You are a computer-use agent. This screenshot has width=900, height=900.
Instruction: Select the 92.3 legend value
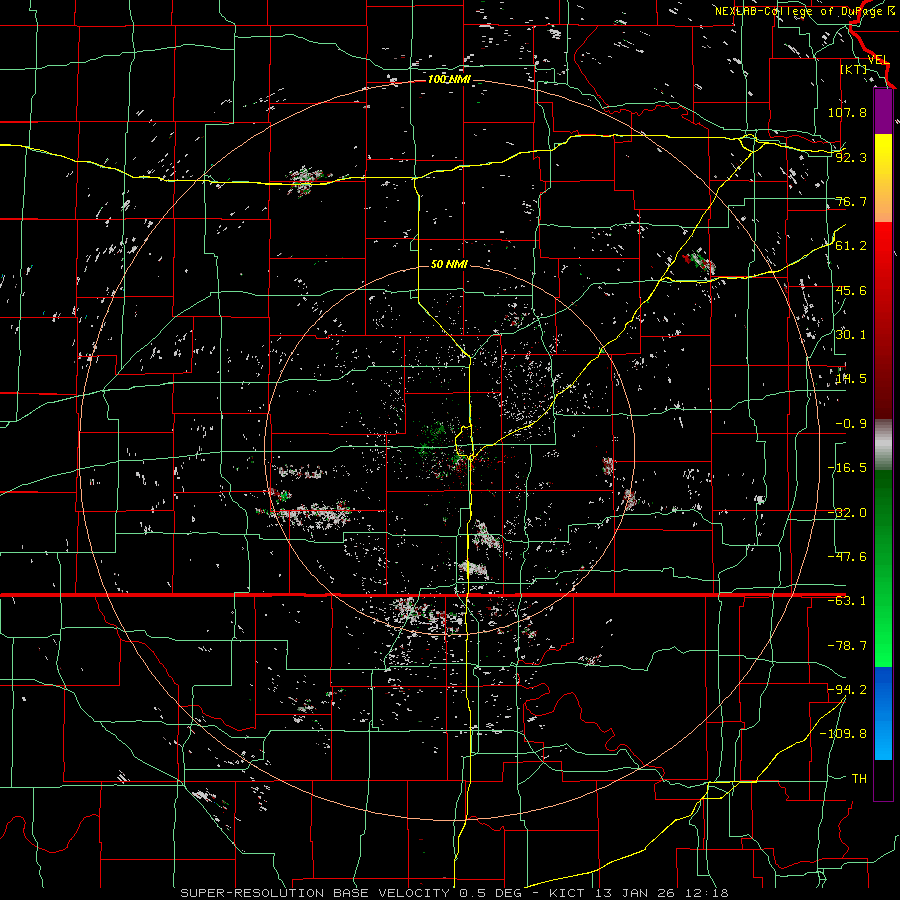(851, 157)
